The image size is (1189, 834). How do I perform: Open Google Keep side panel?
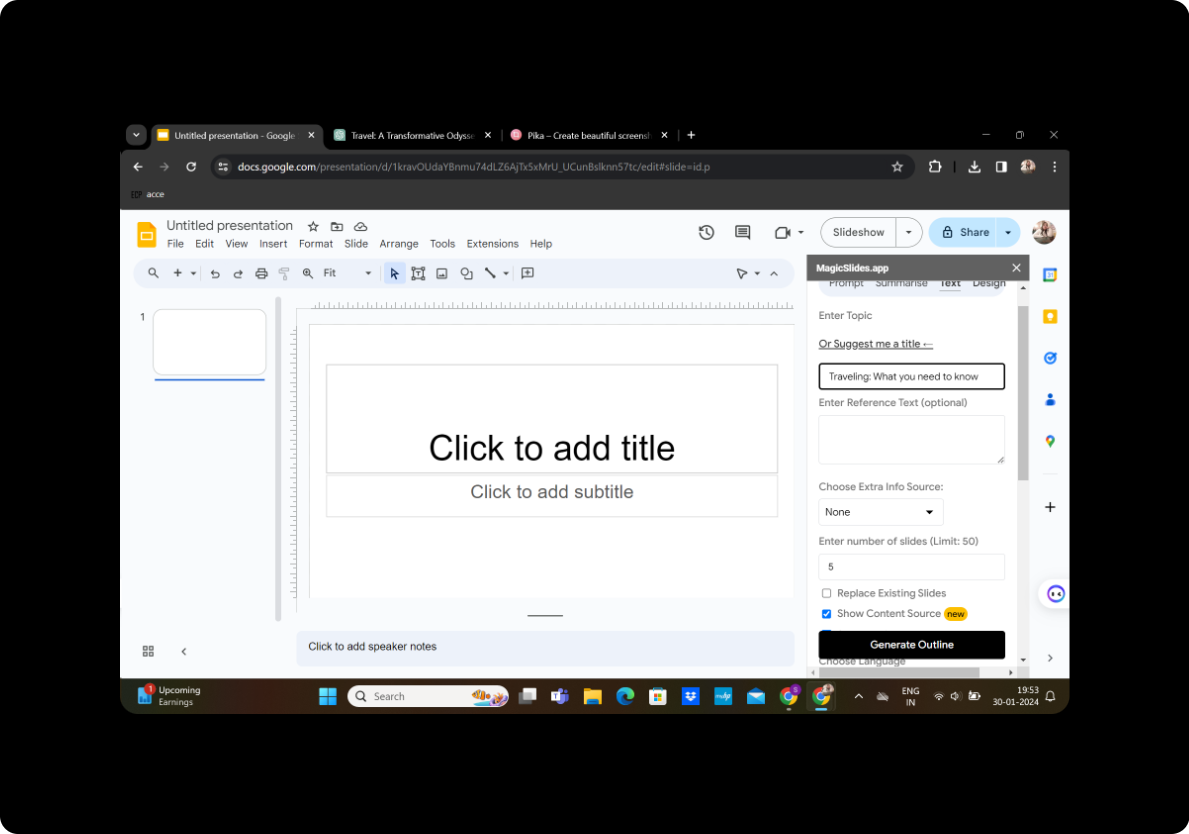pyautogui.click(x=1050, y=316)
